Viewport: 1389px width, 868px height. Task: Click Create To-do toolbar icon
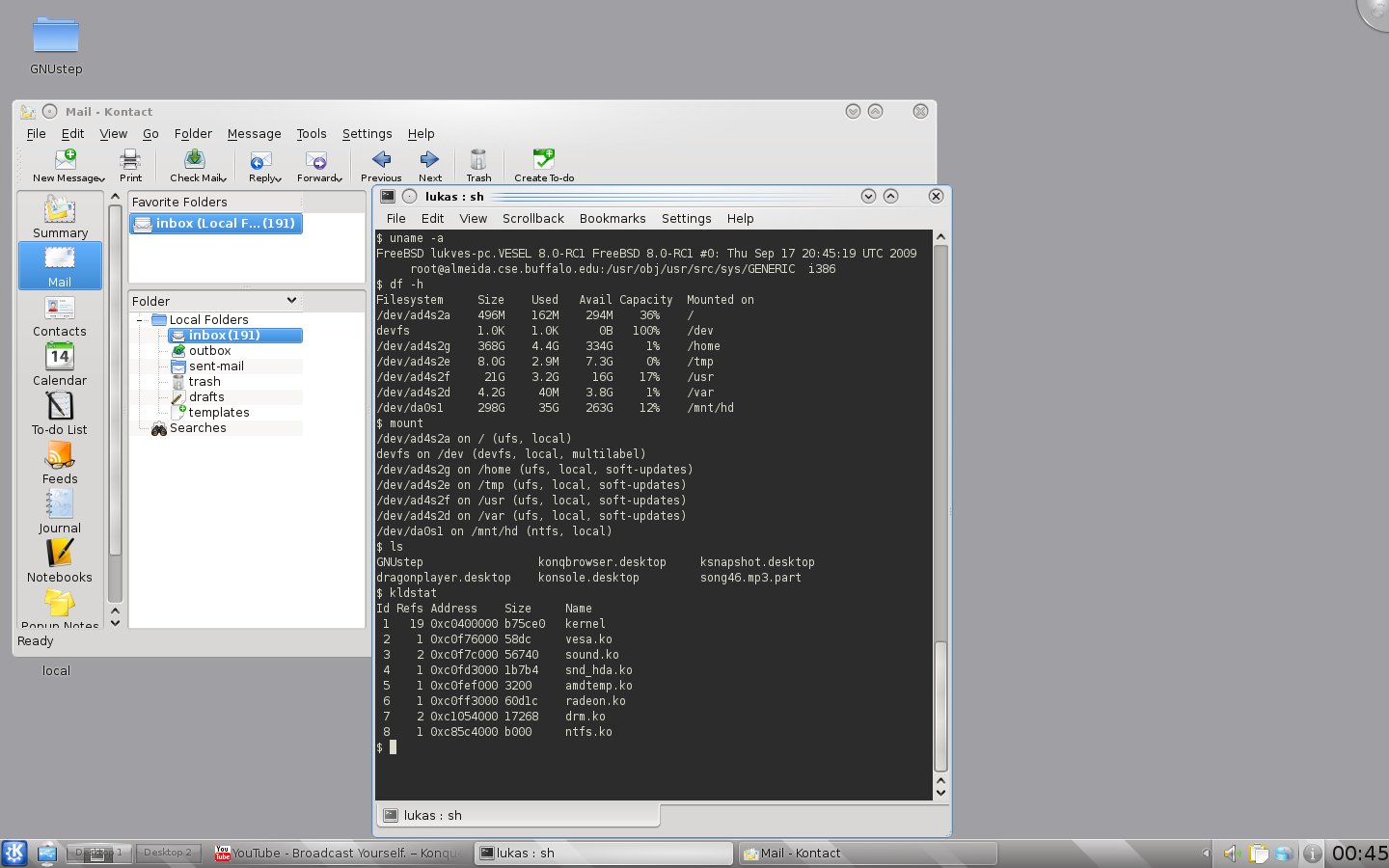tap(544, 159)
